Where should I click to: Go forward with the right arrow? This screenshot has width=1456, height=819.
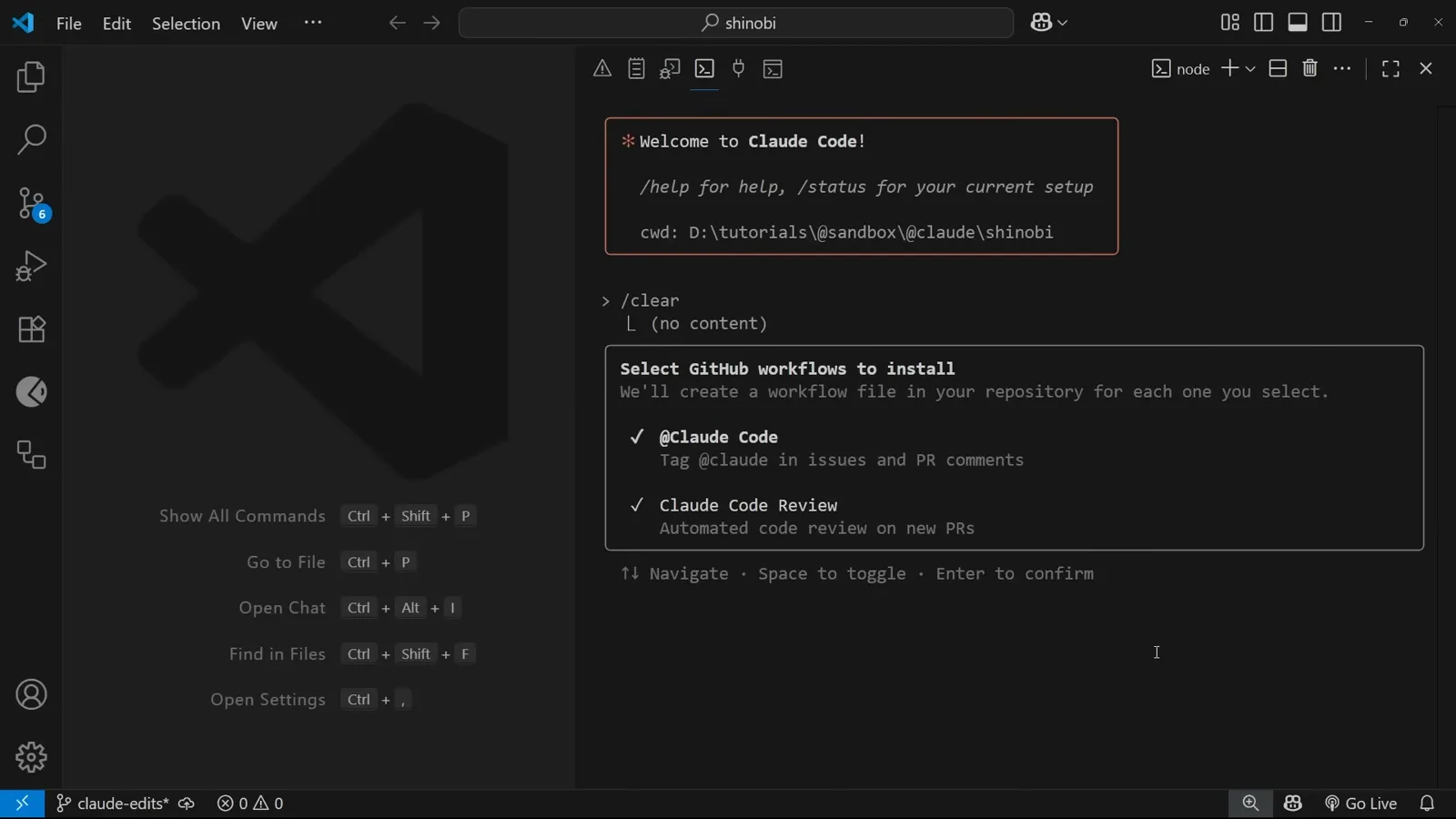(432, 24)
